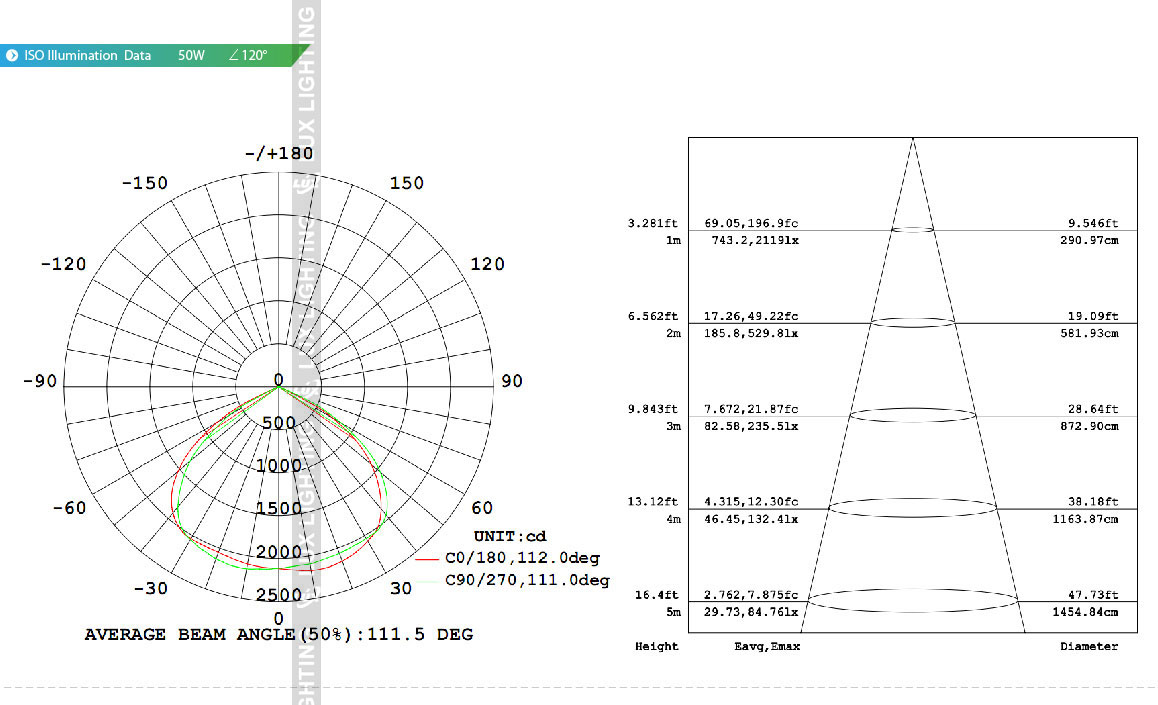Click the 47.73ft diameter value
The image size is (1158, 705).
click(1093, 595)
